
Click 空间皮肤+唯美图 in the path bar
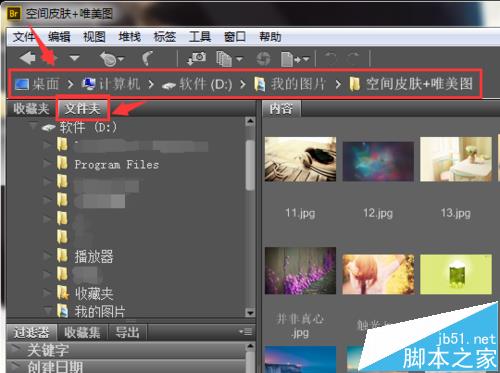click(x=411, y=84)
